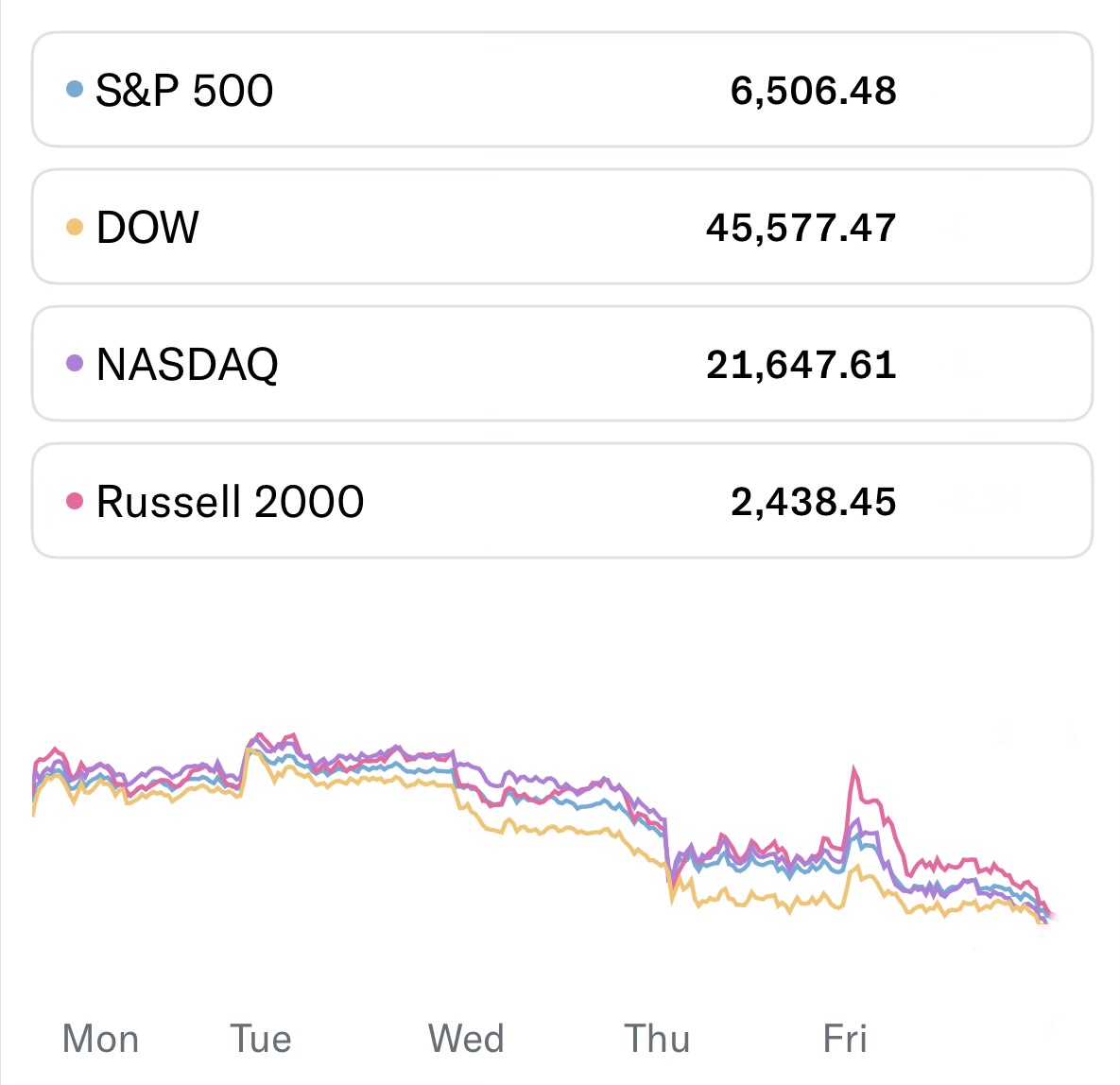The width and height of the screenshot is (1120, 1085).
Task: Click the pink dot beside Russell 2000
Action: pyautogui.click(x=75, y=501)
